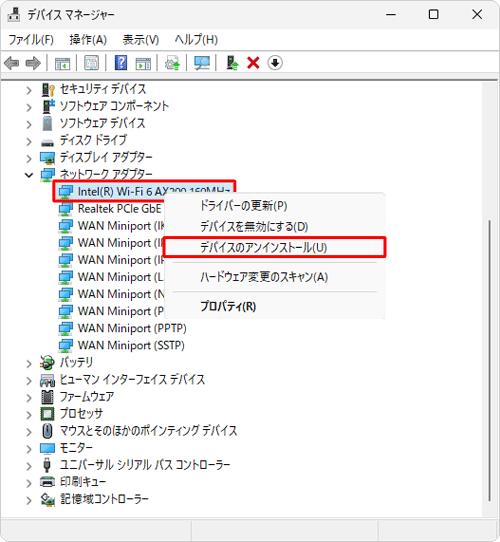Click the ヒューマン インターフェイス デバイス icon
The width and height of the screenshot is (500, 542).
[47, 380]
